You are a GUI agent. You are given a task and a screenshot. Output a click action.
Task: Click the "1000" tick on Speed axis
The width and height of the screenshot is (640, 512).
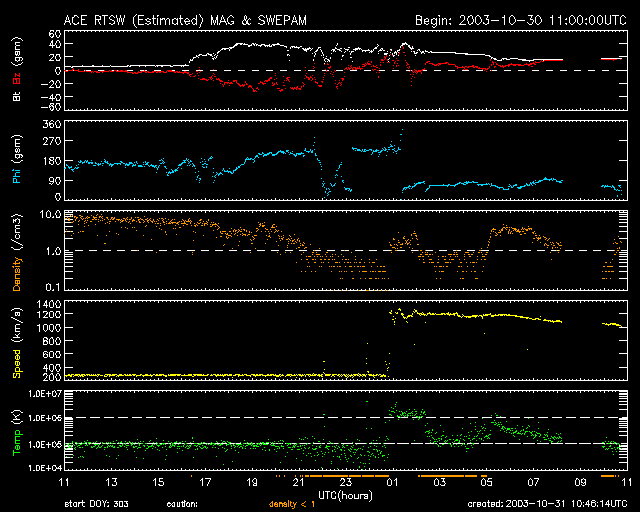click(x=49, y=328)
